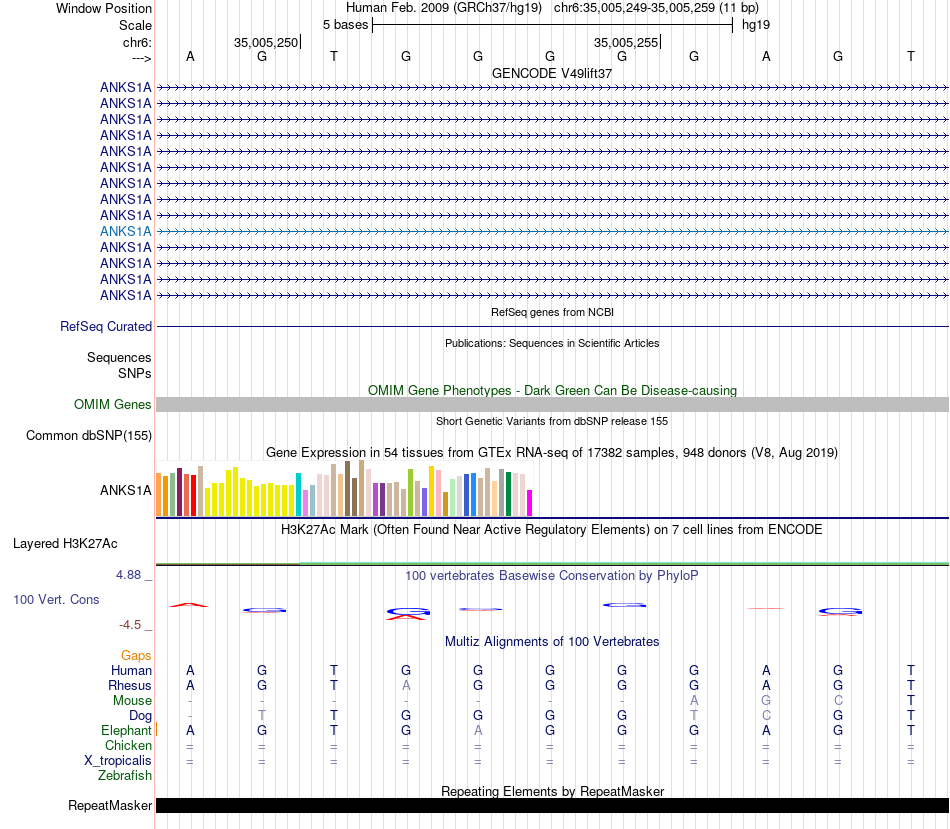Image resolution: width=950 pixels, height=829 pixels.
Task: Open 100 vertebrates Basewise Conservation by PhyloP title
Action: [x=552, y=576]
